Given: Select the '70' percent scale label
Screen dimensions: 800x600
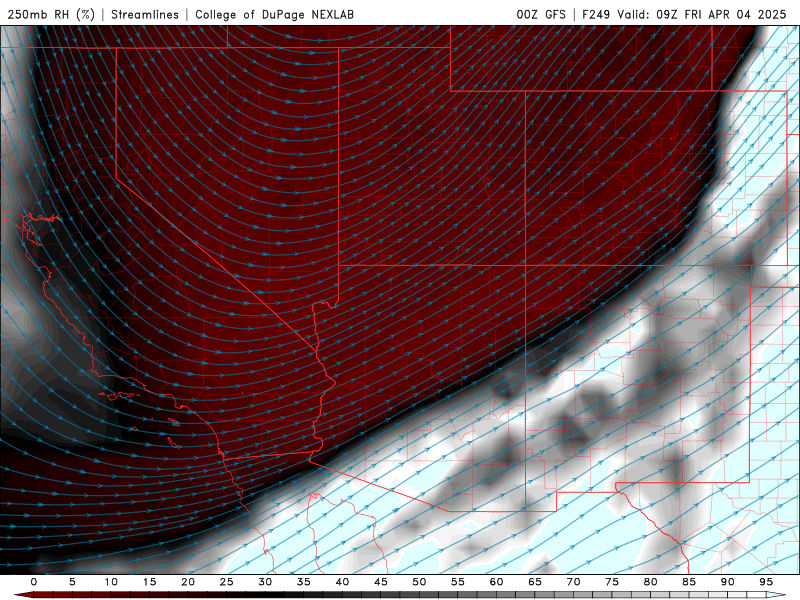Looking at the screenshot, I should coord(573,582).
